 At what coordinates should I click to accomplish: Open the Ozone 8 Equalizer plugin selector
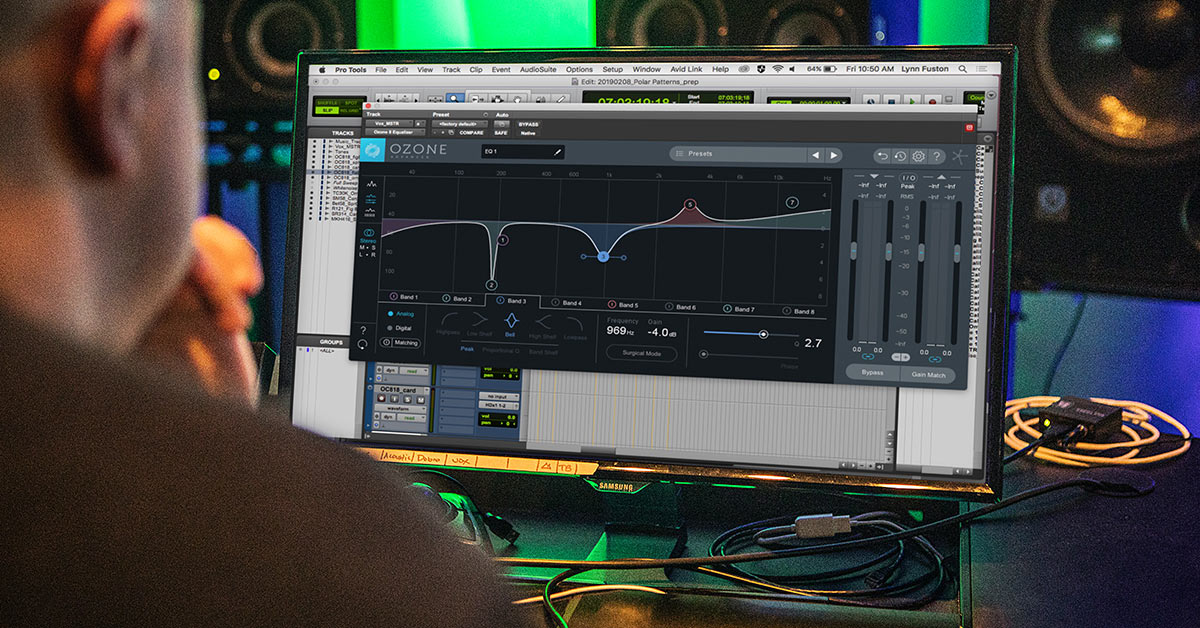pos(396,132)
